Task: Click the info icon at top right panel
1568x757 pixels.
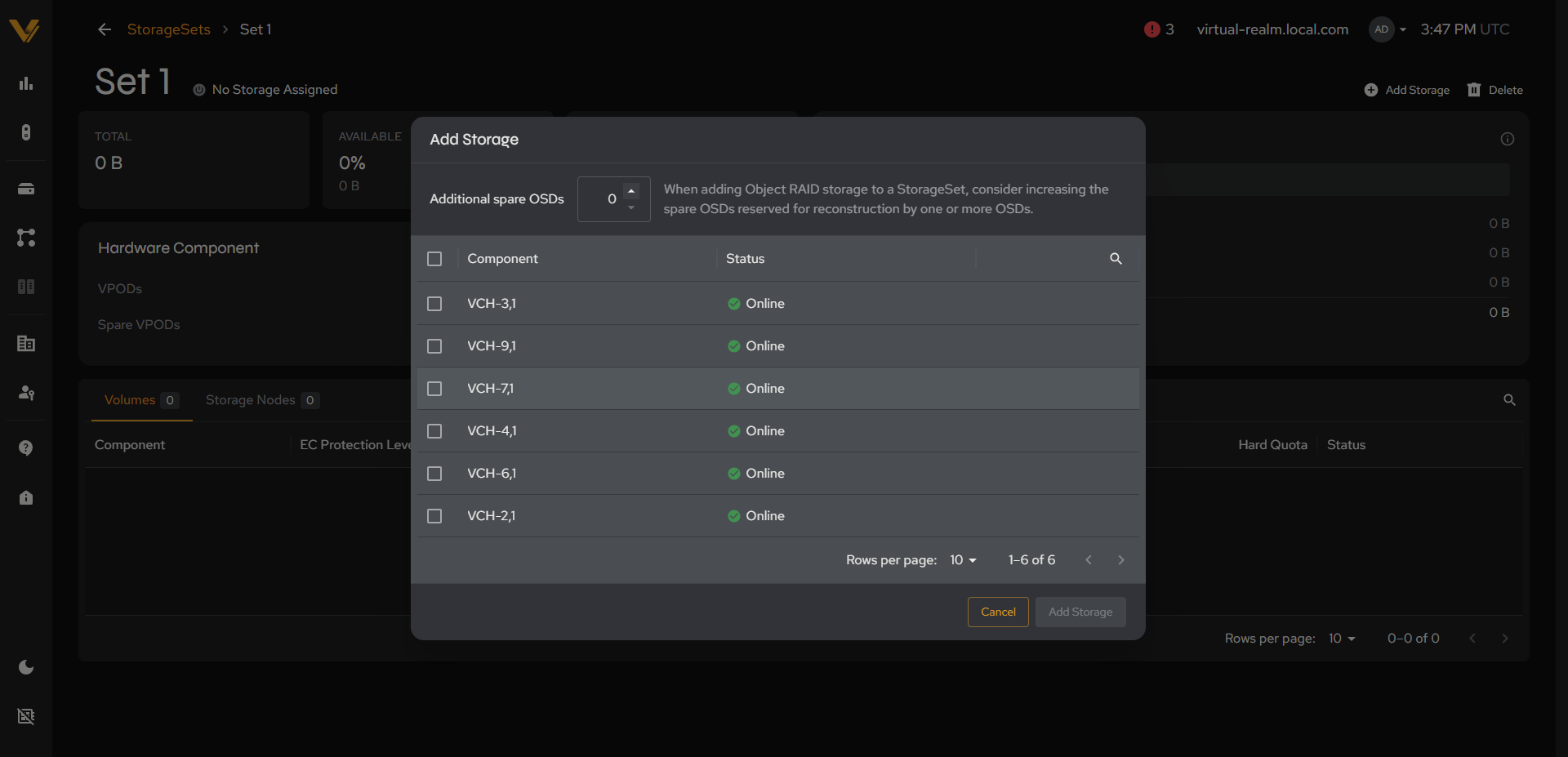Action: pyautogui.click(x=1508, y=139)
